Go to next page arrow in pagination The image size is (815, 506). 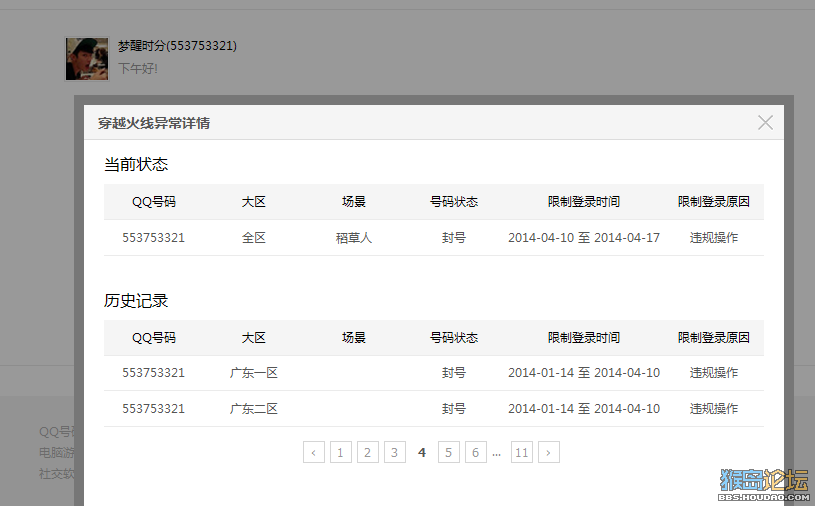[x=549, y=452]
